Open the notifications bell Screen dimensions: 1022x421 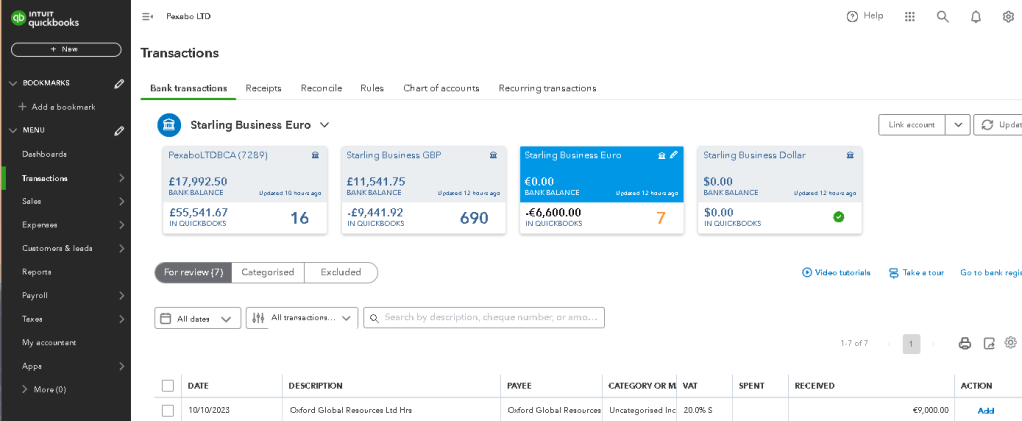[x=976, y=18]
